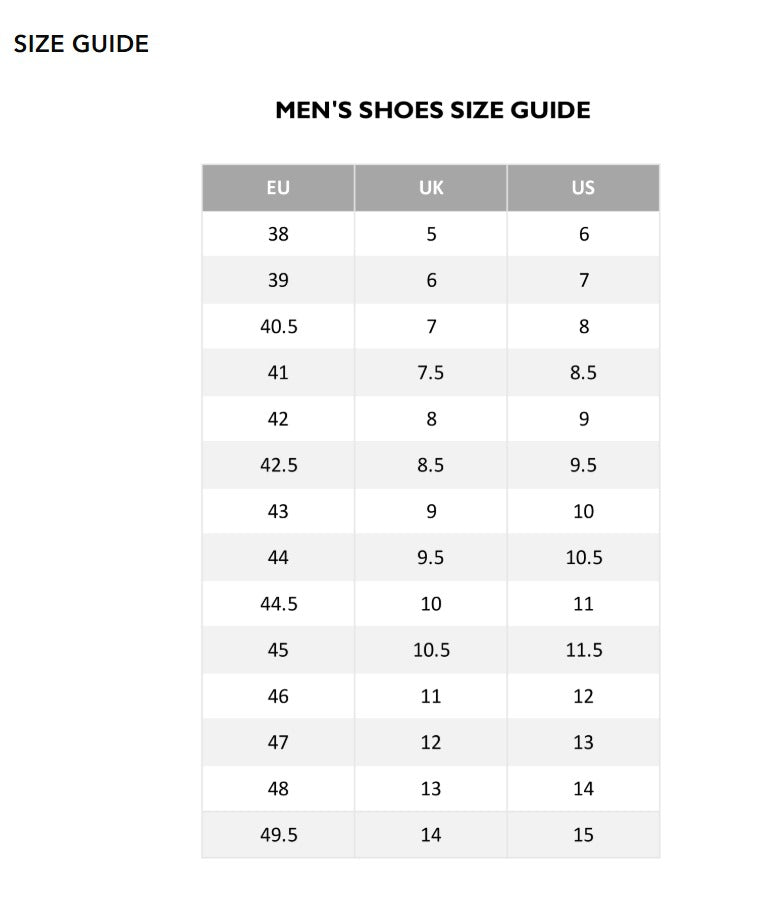Click UK value in the EU 45 row
This screenshot has width=758, height=899.
[x=431, y=650]
